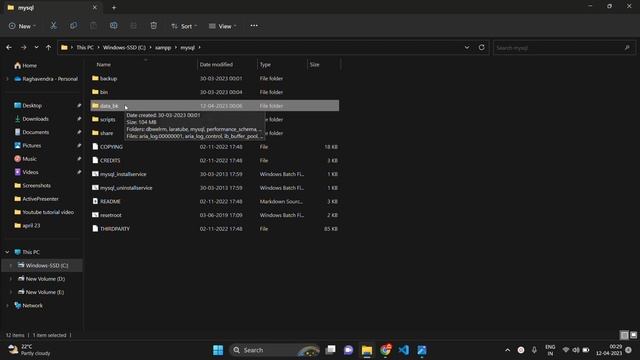Image resolution: width=640 pixels, height=360 pixels.
Task: Open File Explorer on the taskbar
Action: [x=367, y=350]
